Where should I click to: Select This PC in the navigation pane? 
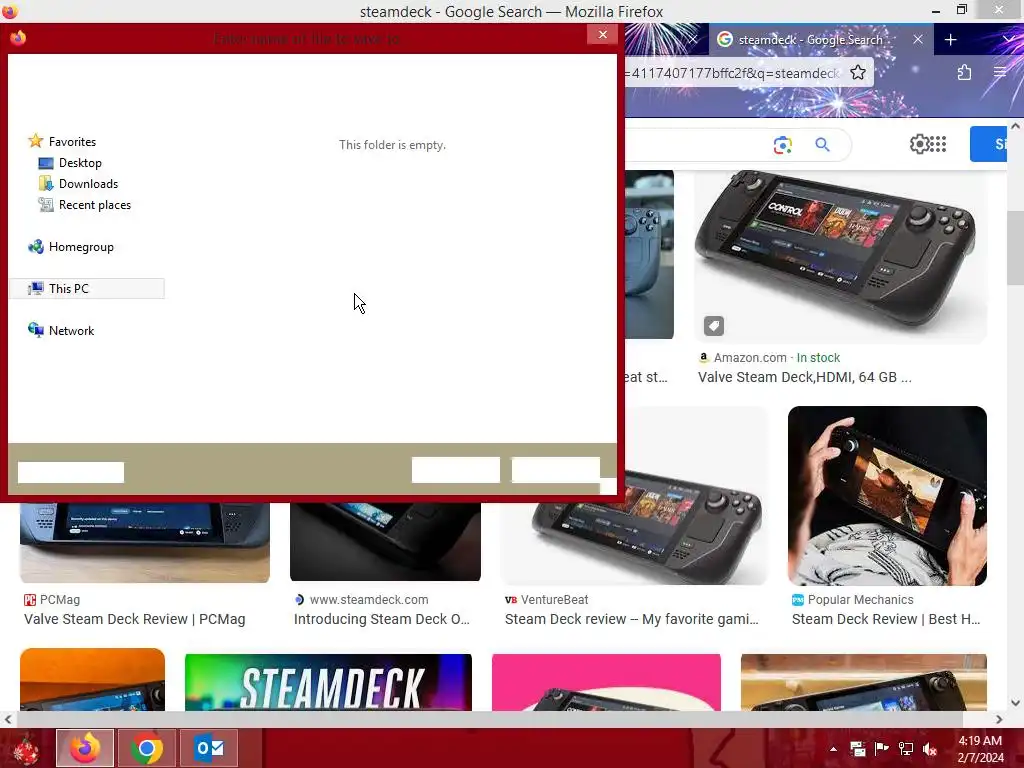69,289
